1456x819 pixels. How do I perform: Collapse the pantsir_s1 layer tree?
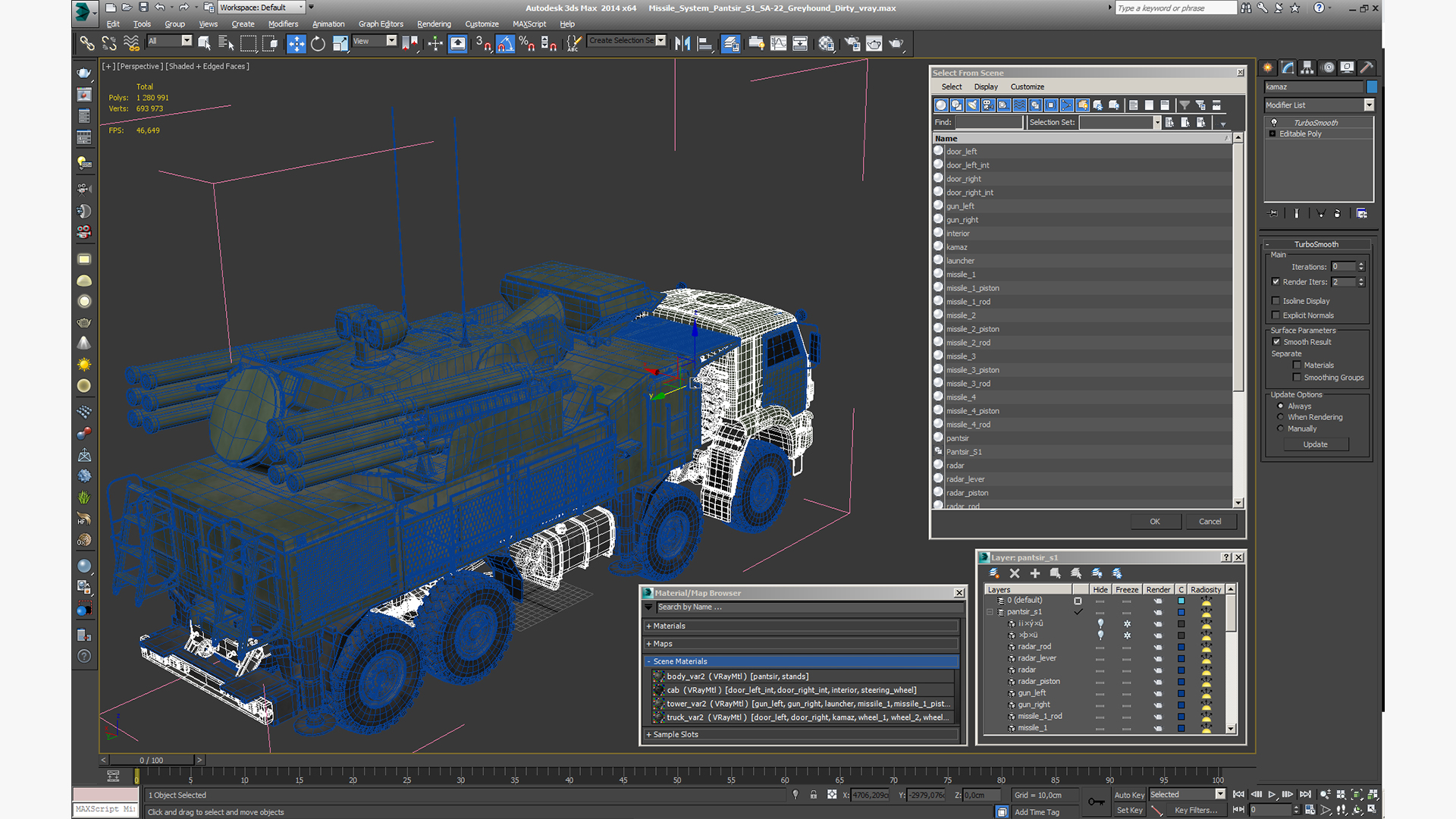[x=990, y=612]
